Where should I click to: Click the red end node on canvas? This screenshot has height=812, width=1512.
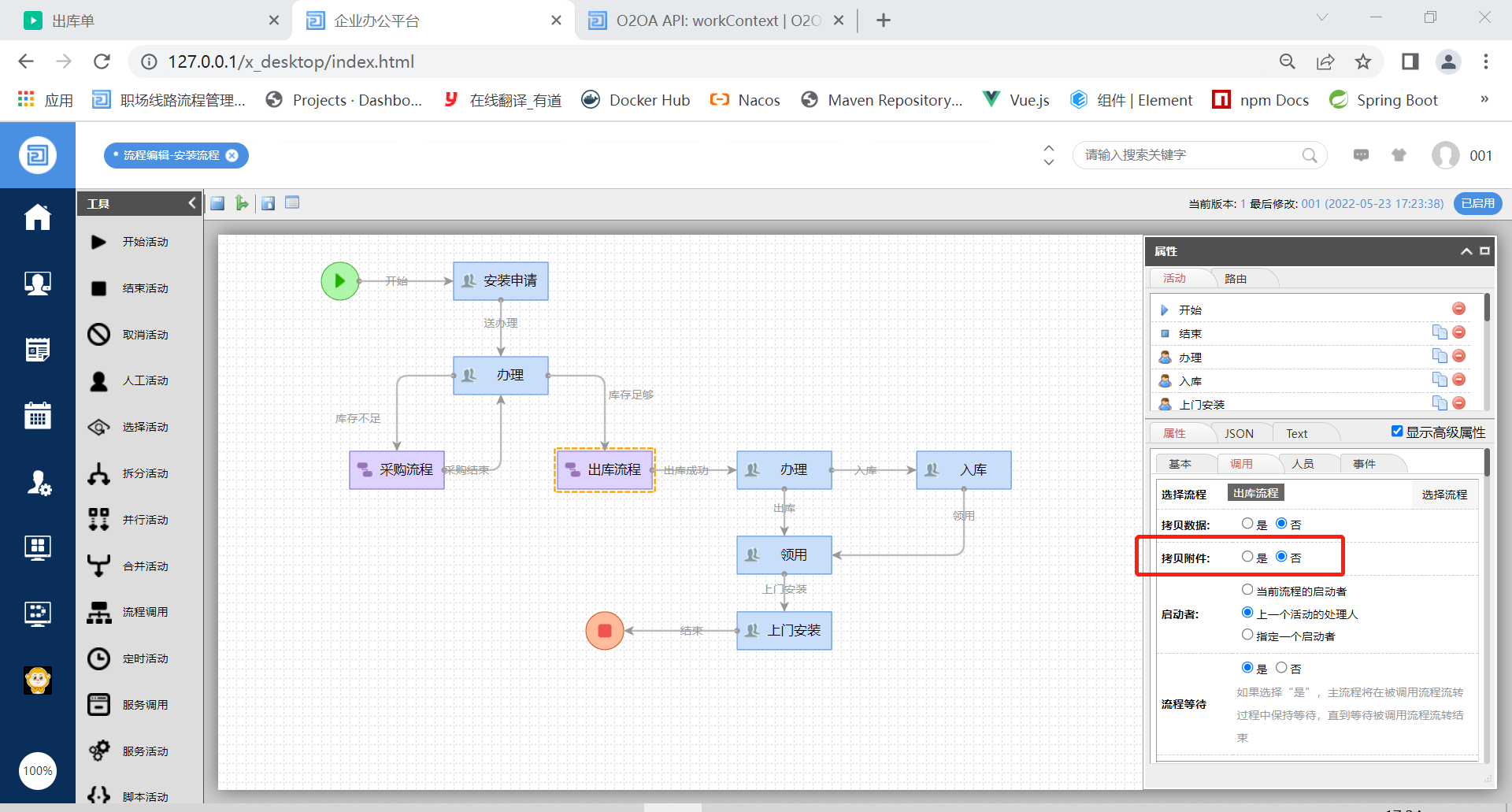click(605, 631)
